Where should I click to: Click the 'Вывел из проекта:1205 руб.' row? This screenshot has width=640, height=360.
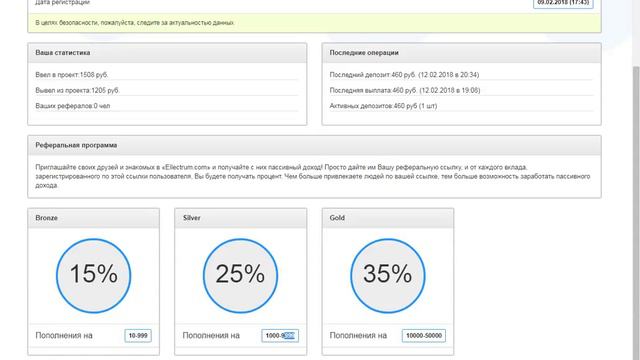167,90
